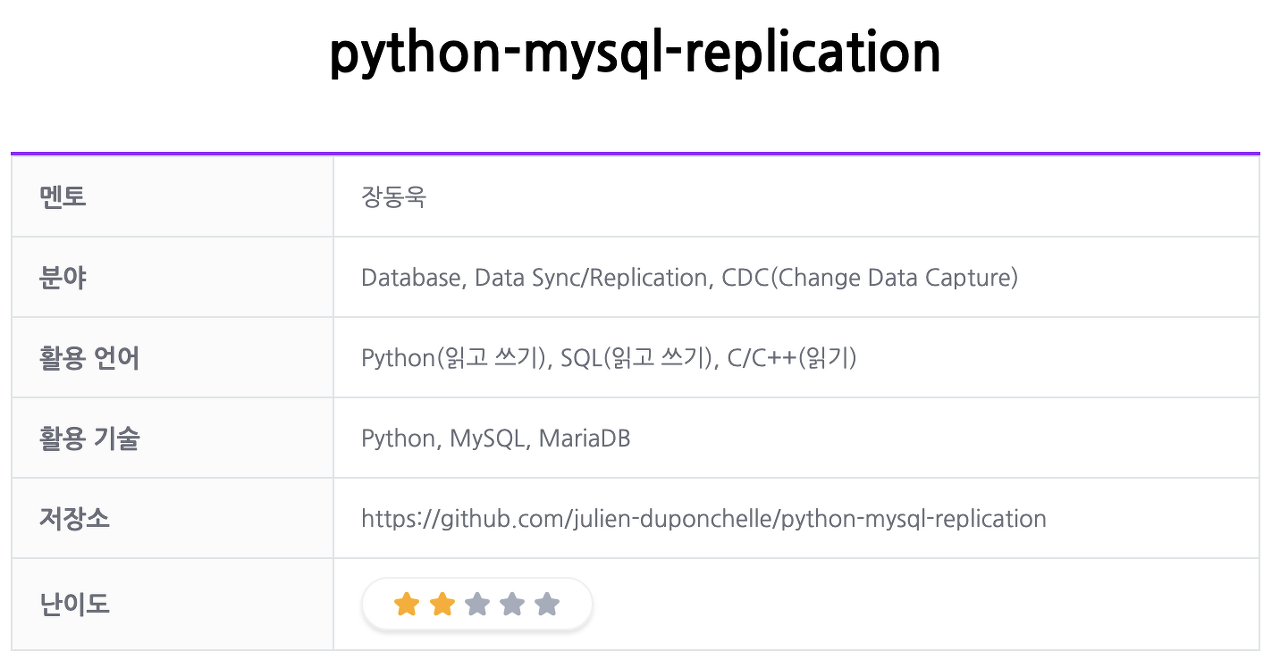Click the star rating pill container
The image size is (1280, 668).
pos(477,604)
